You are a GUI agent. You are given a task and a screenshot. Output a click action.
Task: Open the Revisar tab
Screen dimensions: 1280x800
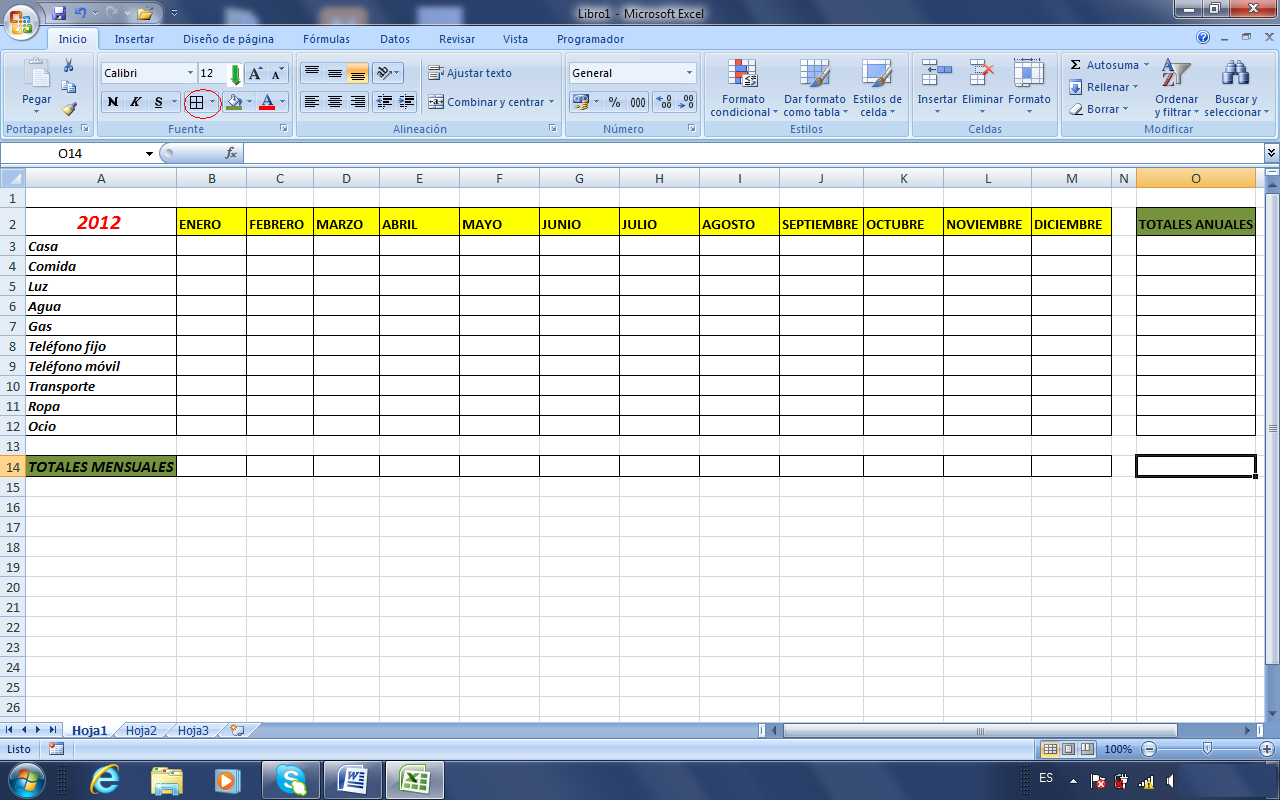pos(457,39)
